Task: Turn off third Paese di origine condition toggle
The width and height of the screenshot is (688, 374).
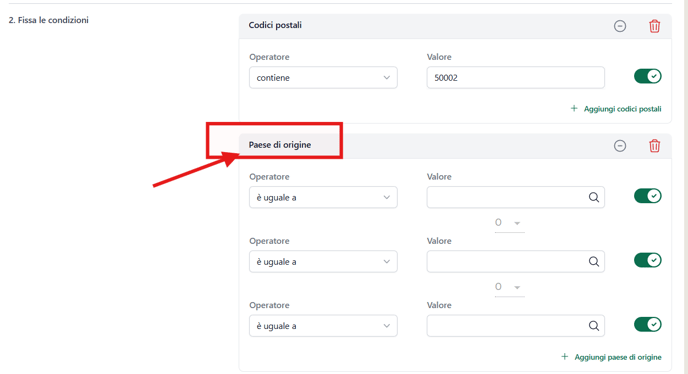Action: click(648, 324)
